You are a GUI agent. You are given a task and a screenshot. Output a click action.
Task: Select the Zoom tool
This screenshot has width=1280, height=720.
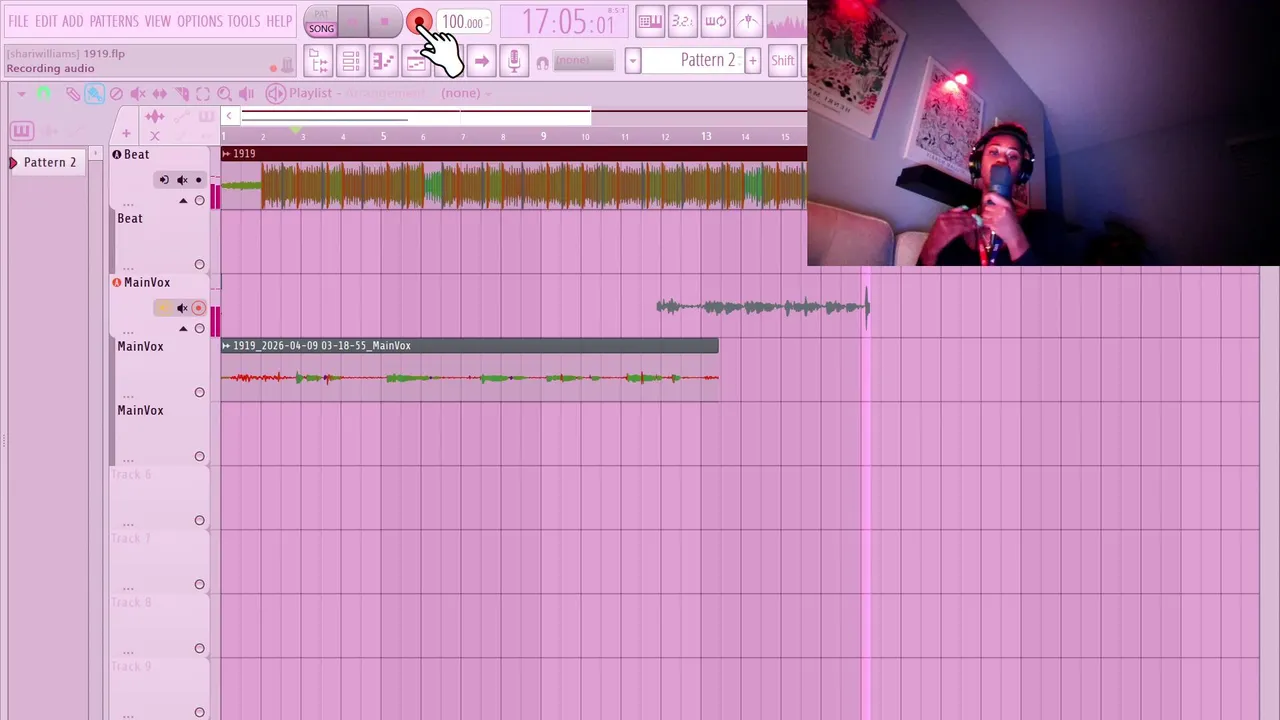(225, 93)
